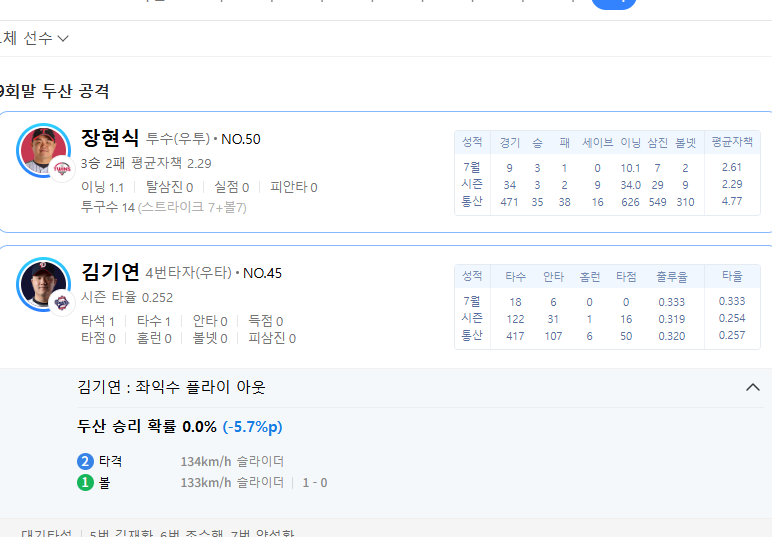The image size is (772, 537).
Task: Click the 134km/h 슬라이더 pitch entry
Action: tap(232, 462)
